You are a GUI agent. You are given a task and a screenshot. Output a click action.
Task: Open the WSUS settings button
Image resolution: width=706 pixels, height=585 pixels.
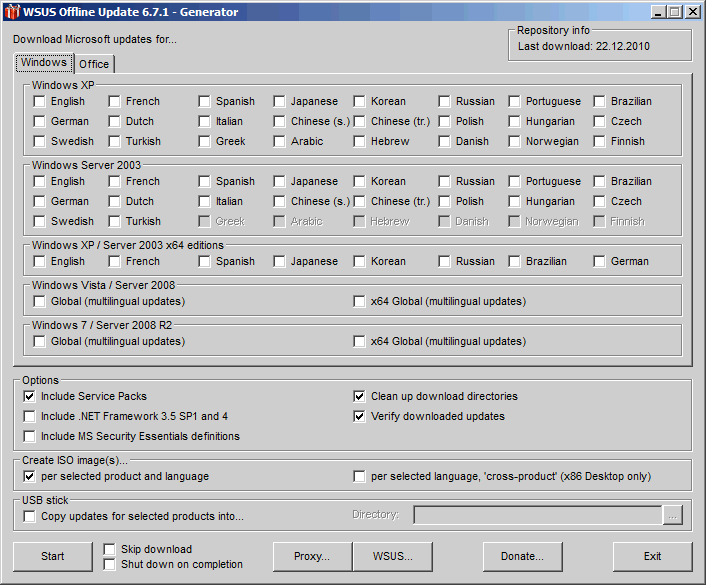click(393, 557)
